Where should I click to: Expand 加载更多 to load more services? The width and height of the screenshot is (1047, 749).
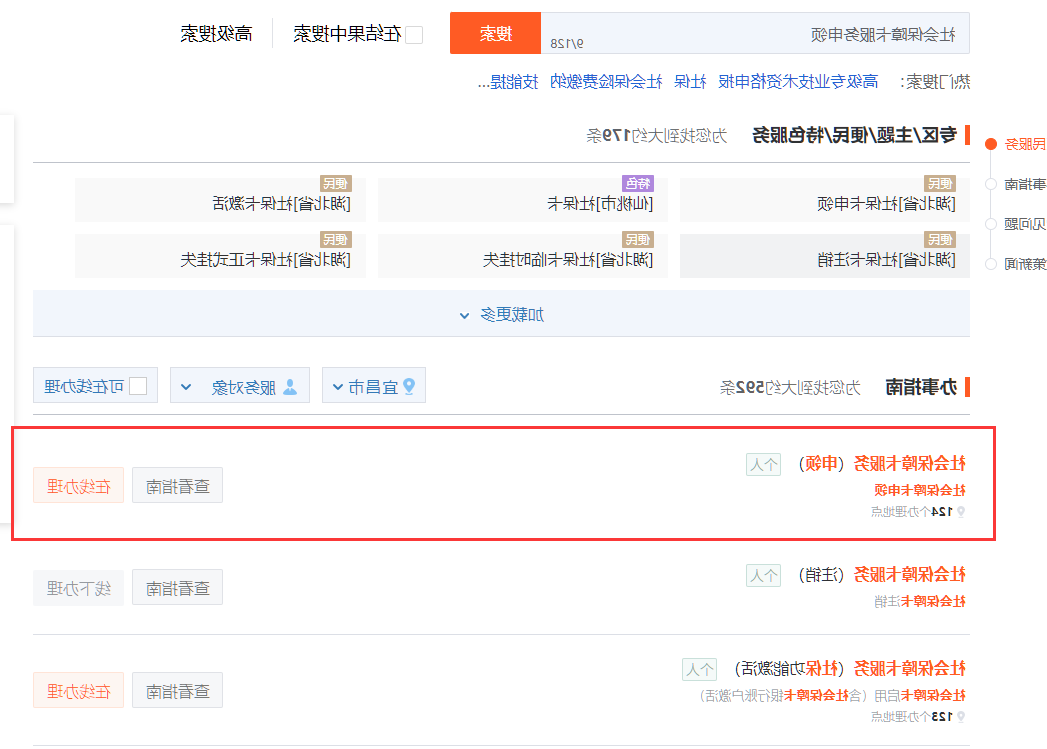[501, 314]
